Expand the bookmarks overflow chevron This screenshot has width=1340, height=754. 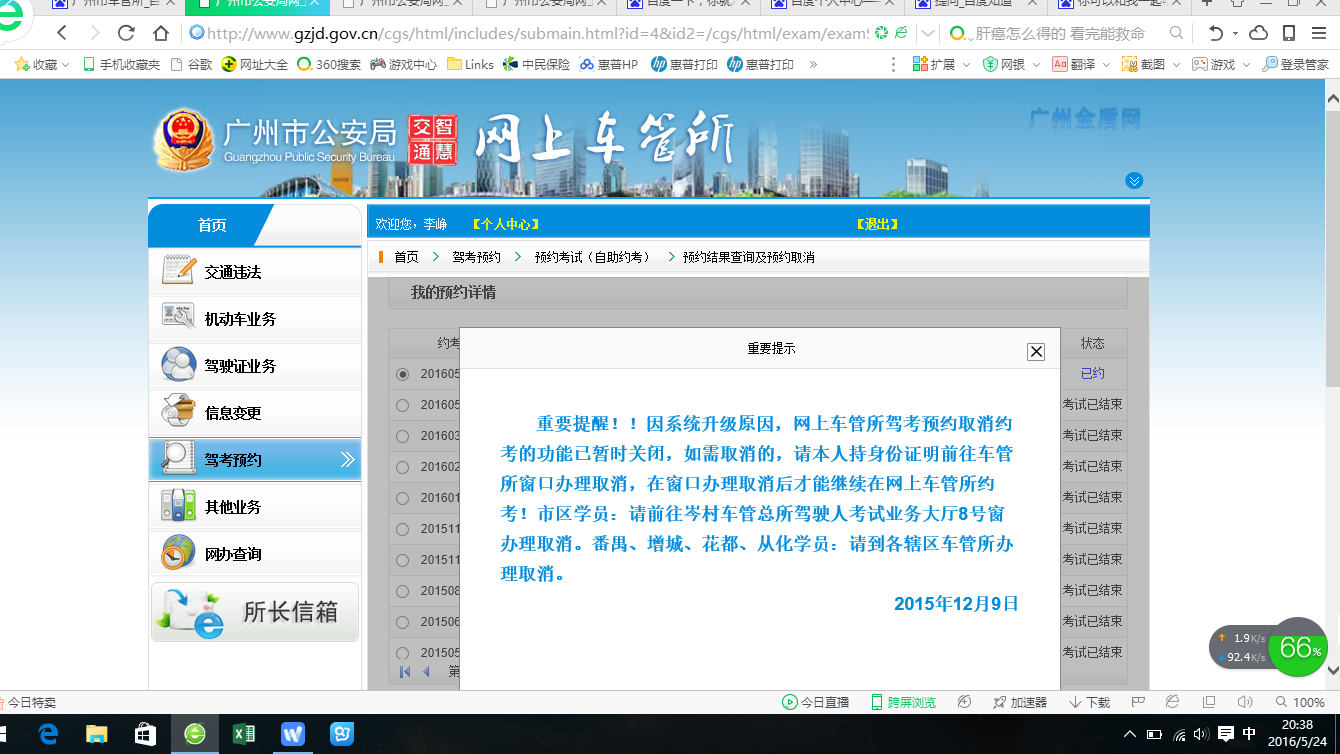coord(813,64)
